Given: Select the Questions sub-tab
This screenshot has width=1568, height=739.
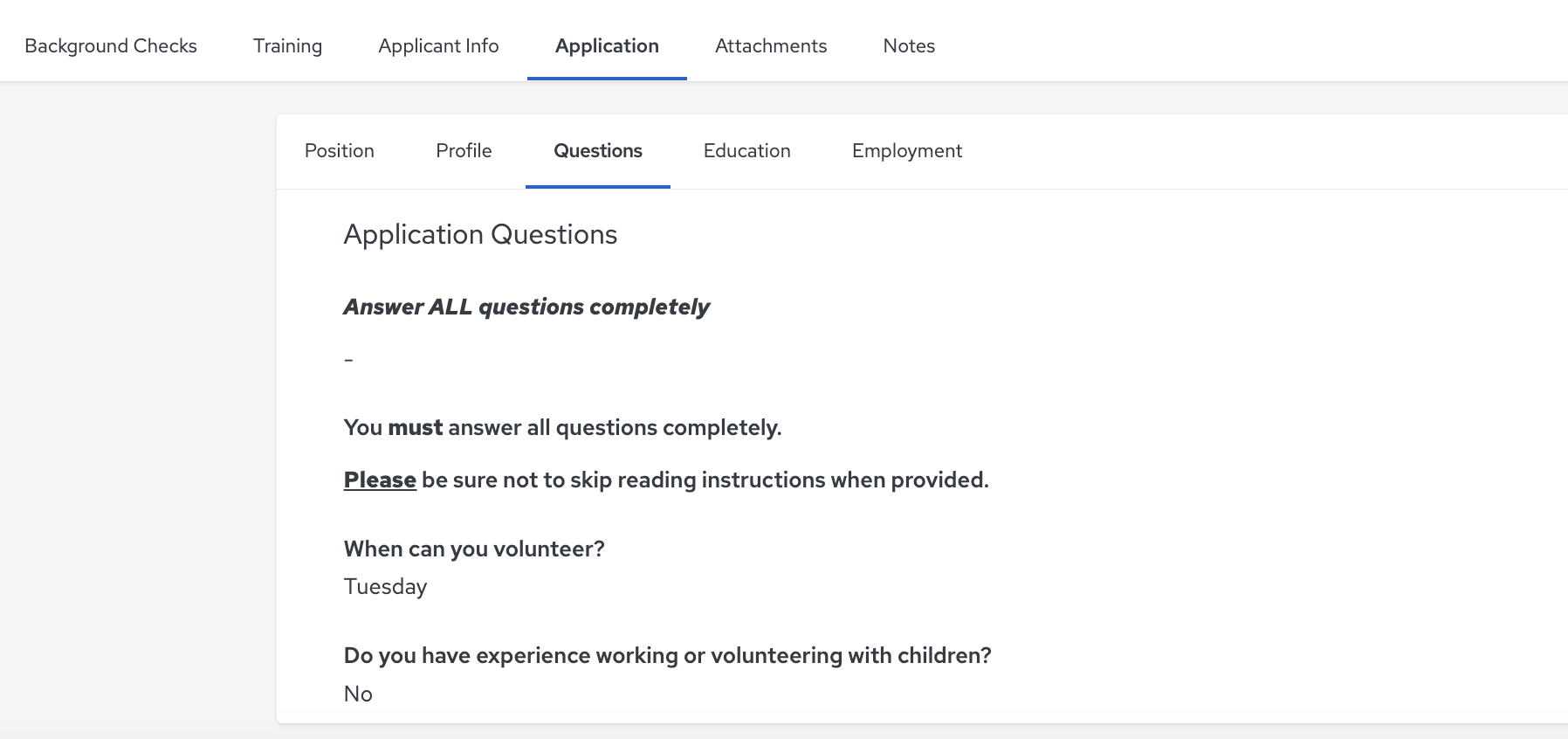Looking at the screenshot, I should point(598,151).
